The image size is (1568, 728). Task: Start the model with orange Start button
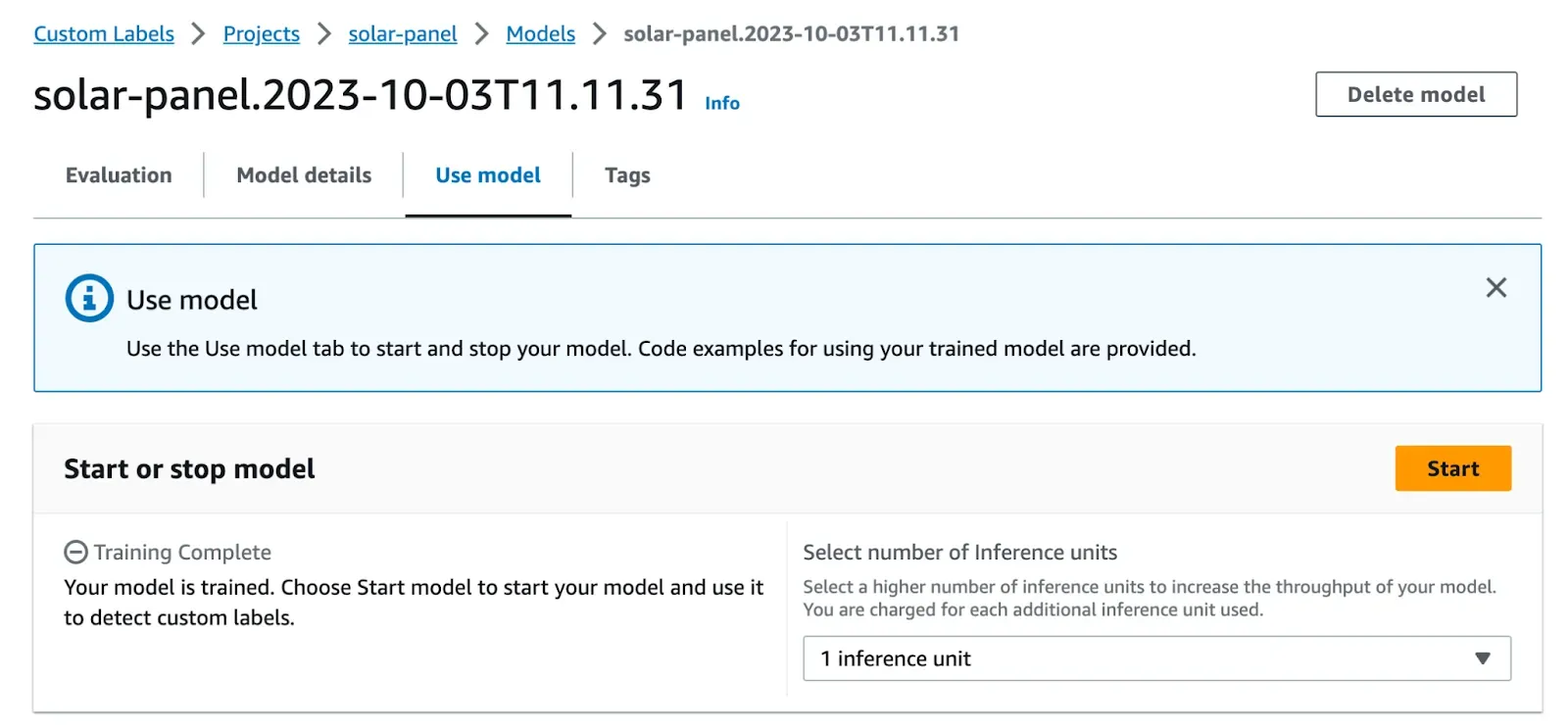pyautogui.click(x=1452, y=468)
